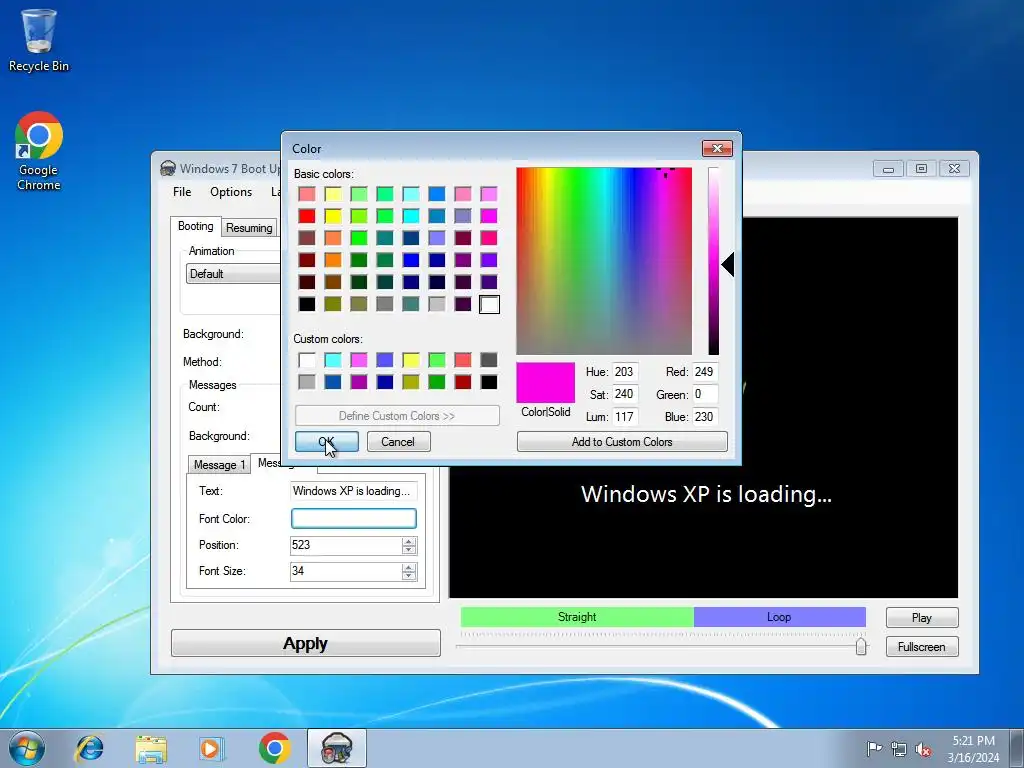1024x768 pixels.
Task: Pick the cyan custom color swatch
Action: 333,360
